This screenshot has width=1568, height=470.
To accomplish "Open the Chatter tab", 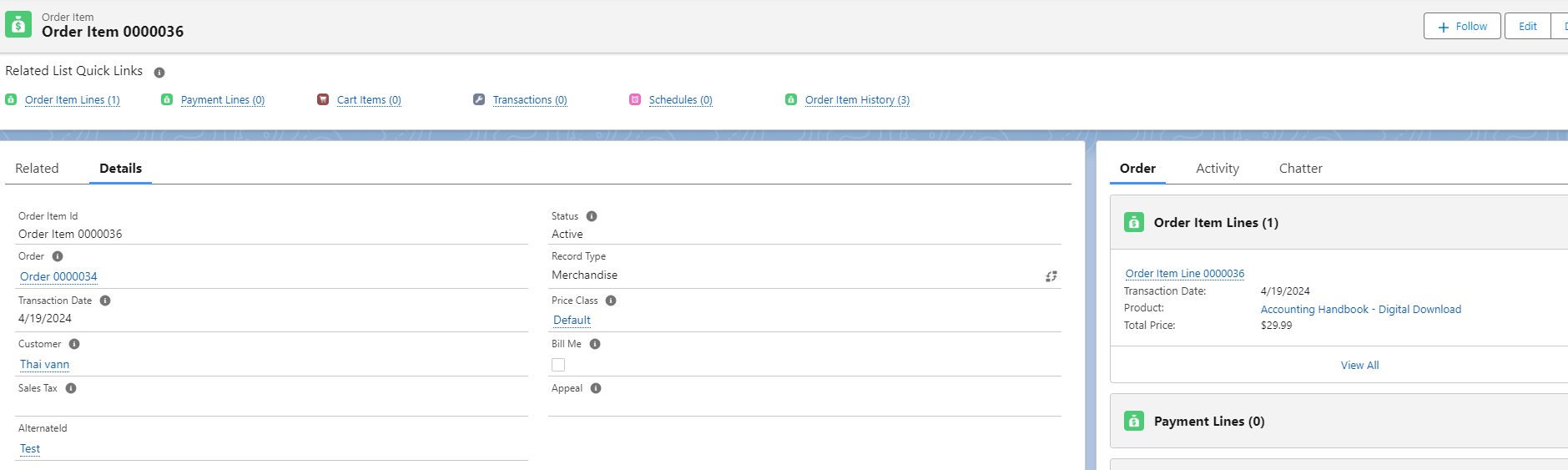I will [1300, 169].
